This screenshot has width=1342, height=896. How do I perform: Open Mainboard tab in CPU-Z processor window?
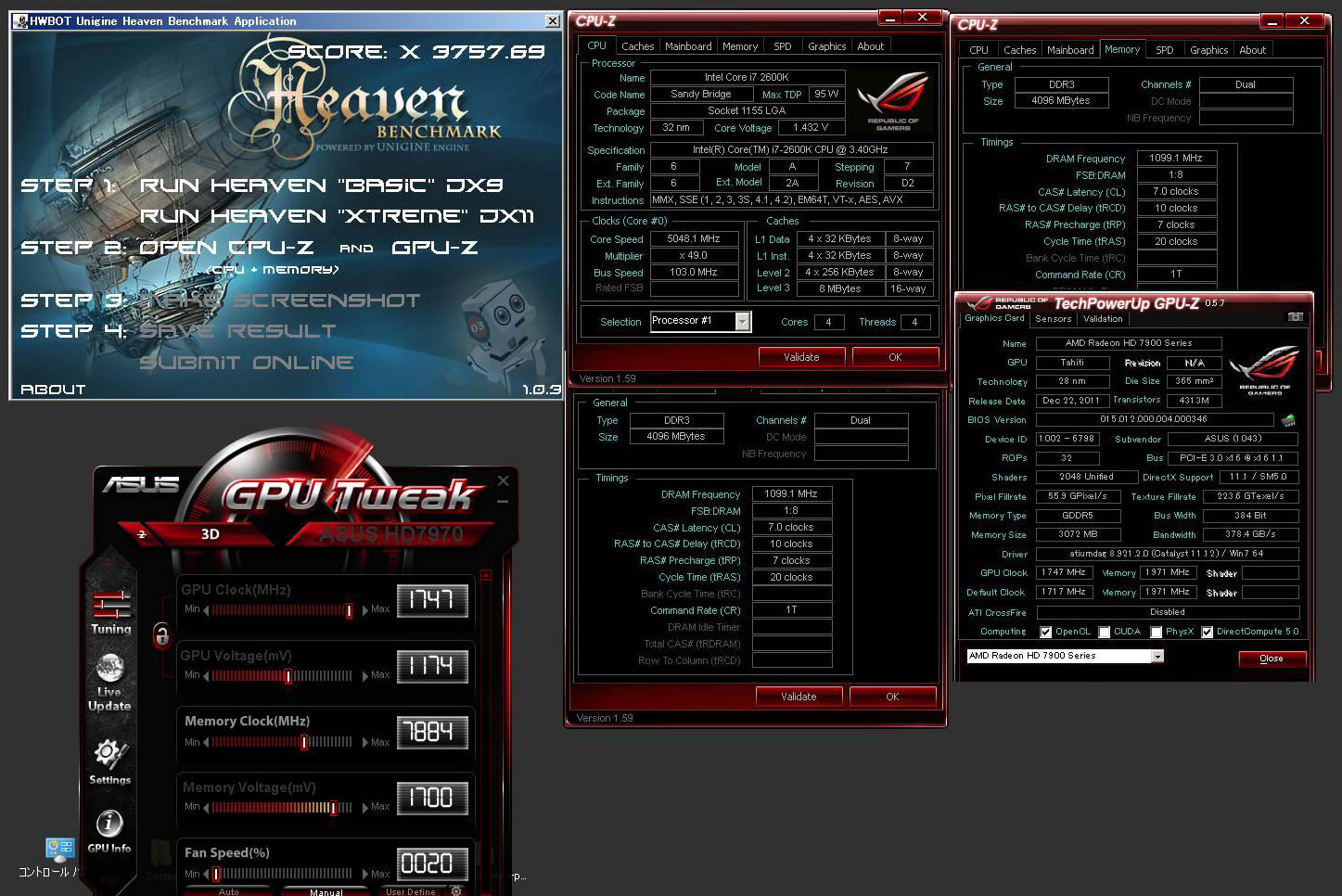688,46
